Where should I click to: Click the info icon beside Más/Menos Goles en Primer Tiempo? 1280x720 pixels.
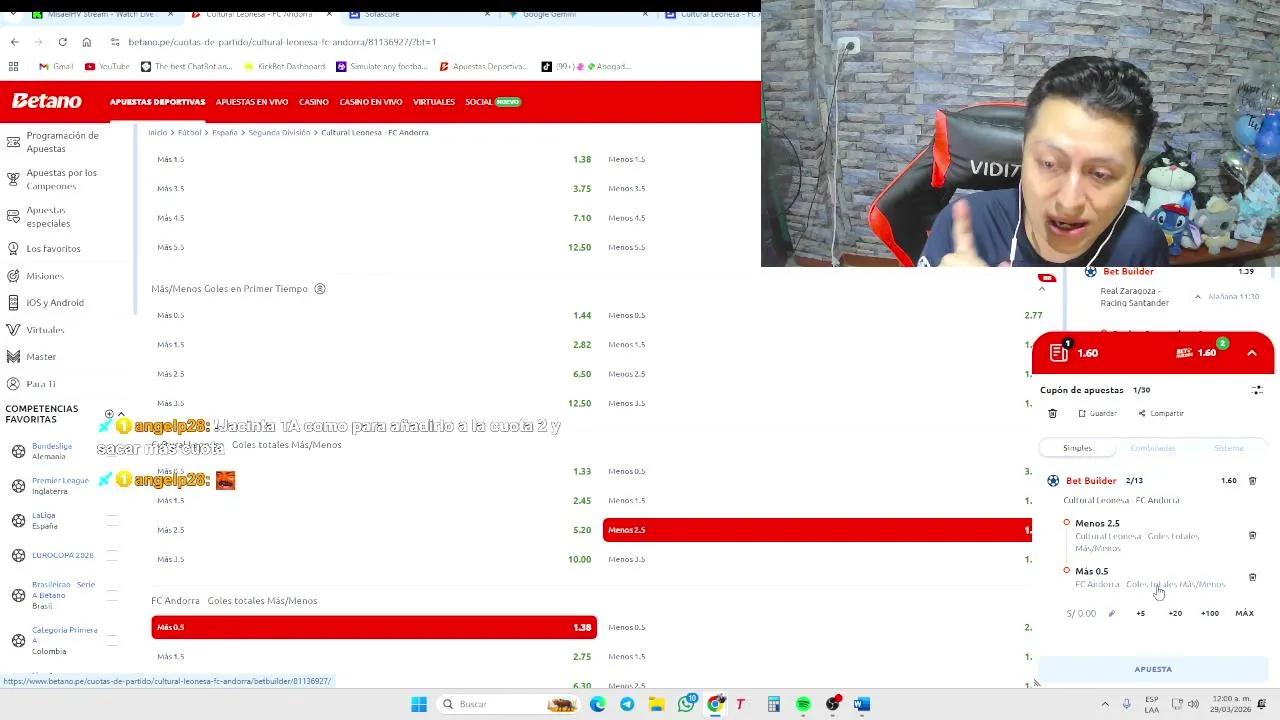(320, 289)
